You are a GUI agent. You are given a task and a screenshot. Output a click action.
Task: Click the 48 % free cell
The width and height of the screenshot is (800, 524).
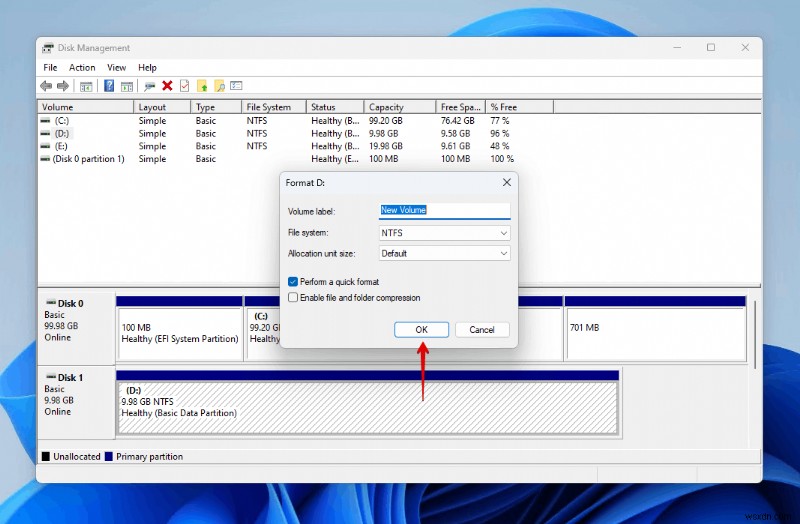499,146
